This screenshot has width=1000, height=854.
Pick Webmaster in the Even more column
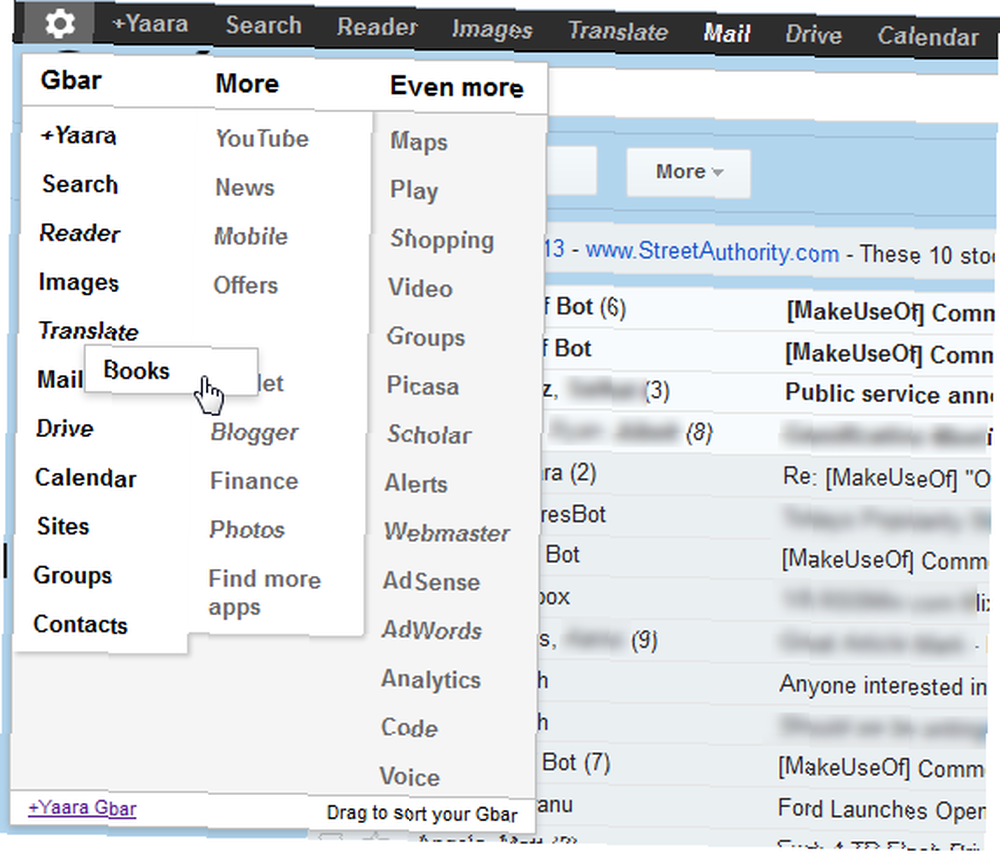click(446, 533)
